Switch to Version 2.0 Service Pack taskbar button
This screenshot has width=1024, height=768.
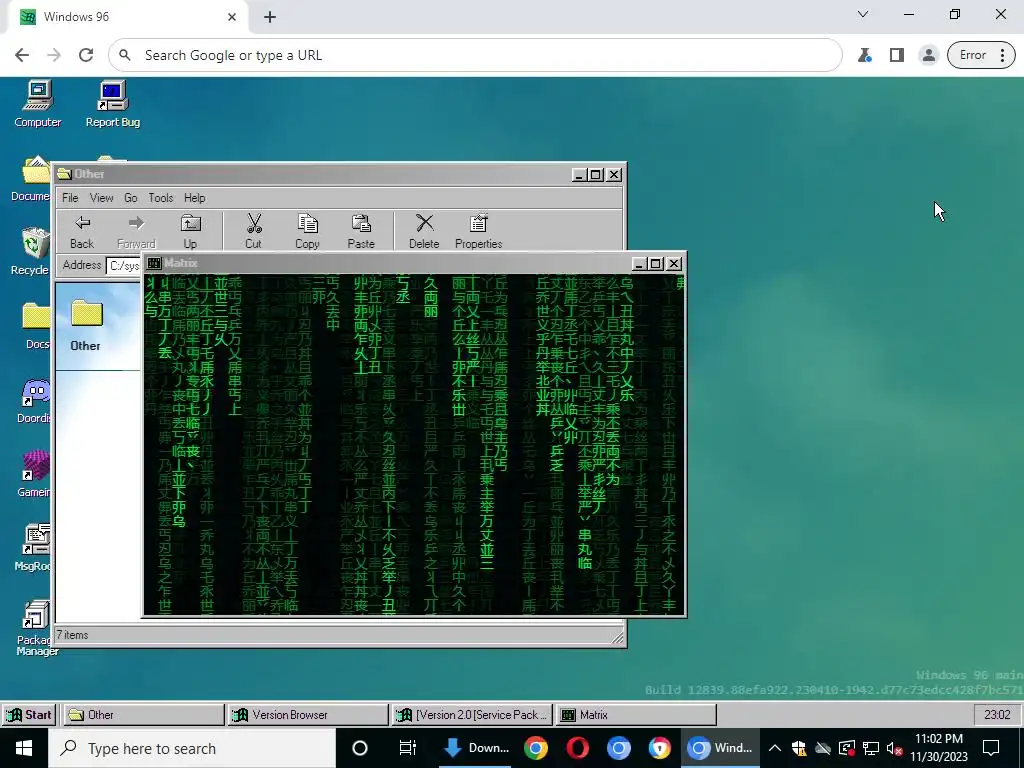[472, 714]
